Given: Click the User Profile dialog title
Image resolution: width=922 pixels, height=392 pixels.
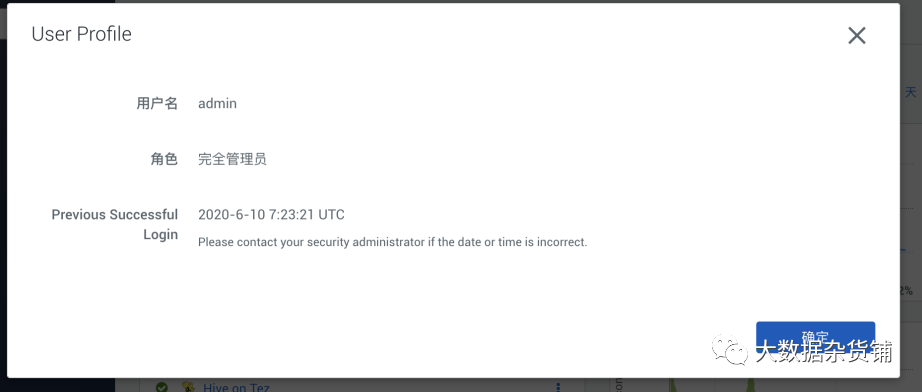Looking at the screenshot, I should pos(82,34).
